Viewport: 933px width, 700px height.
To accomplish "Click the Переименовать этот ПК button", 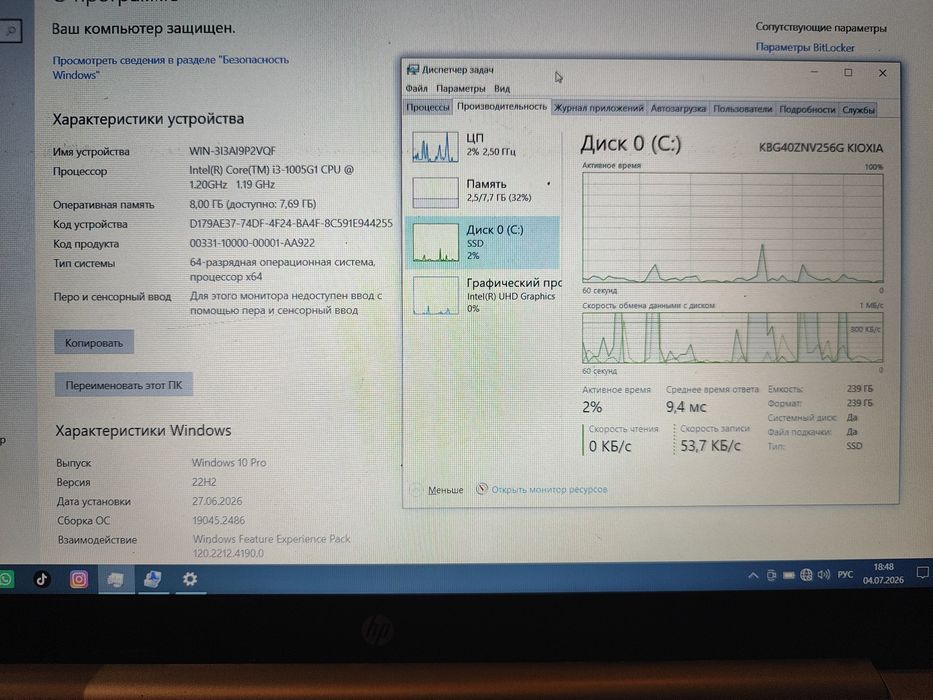I will (123, 385).
